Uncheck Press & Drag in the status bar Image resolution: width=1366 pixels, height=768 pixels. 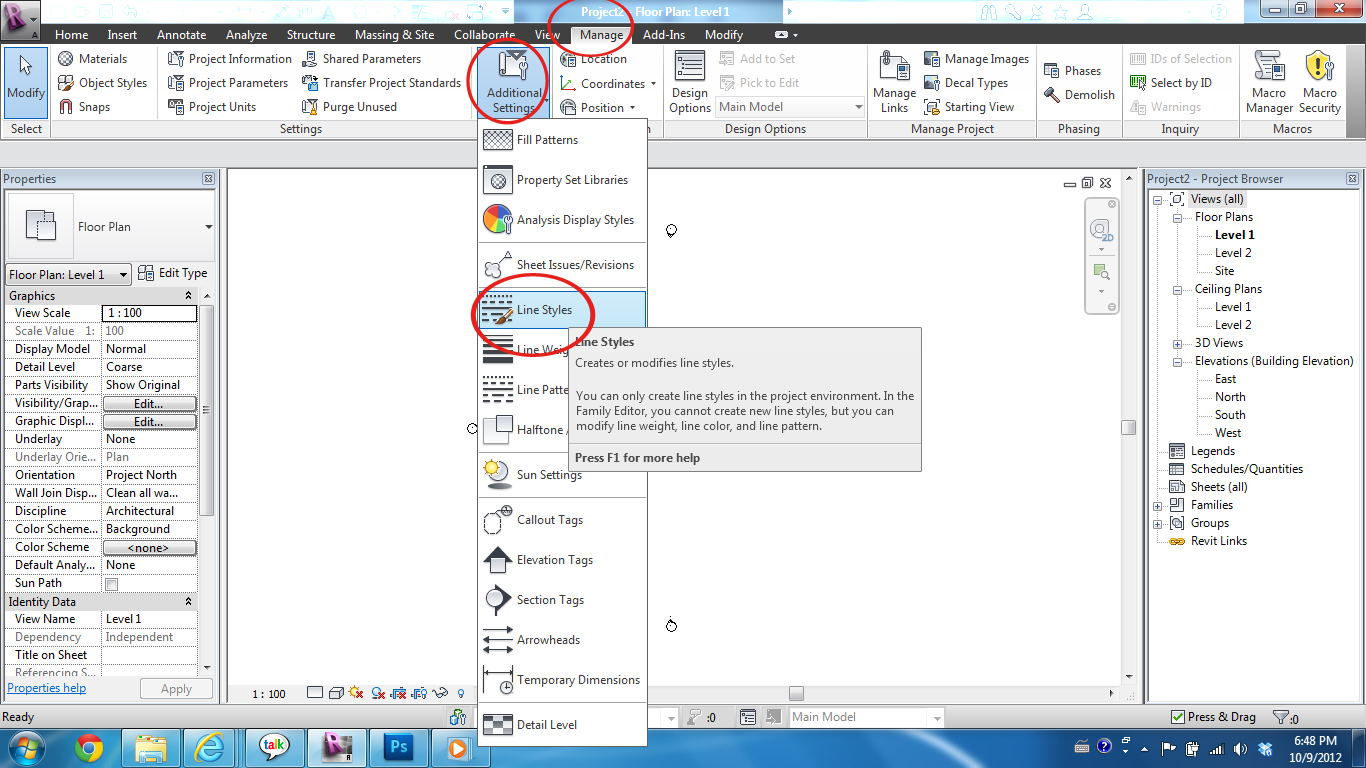[x=1178, y=716]
